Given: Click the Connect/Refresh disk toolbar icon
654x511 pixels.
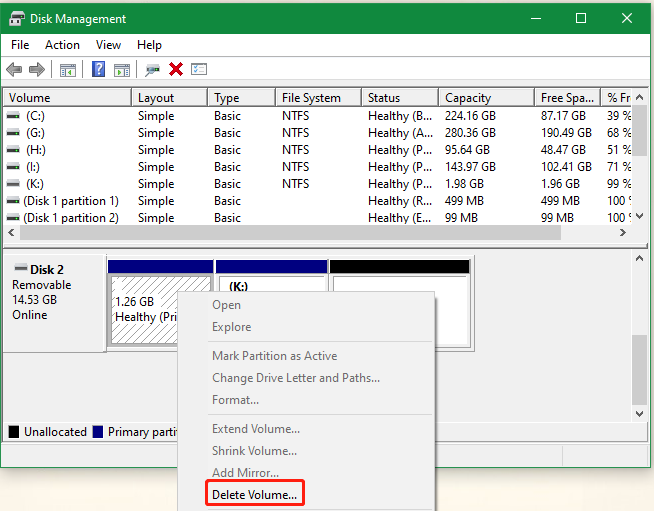Looking at the screenshot, I should pos(152,70).
